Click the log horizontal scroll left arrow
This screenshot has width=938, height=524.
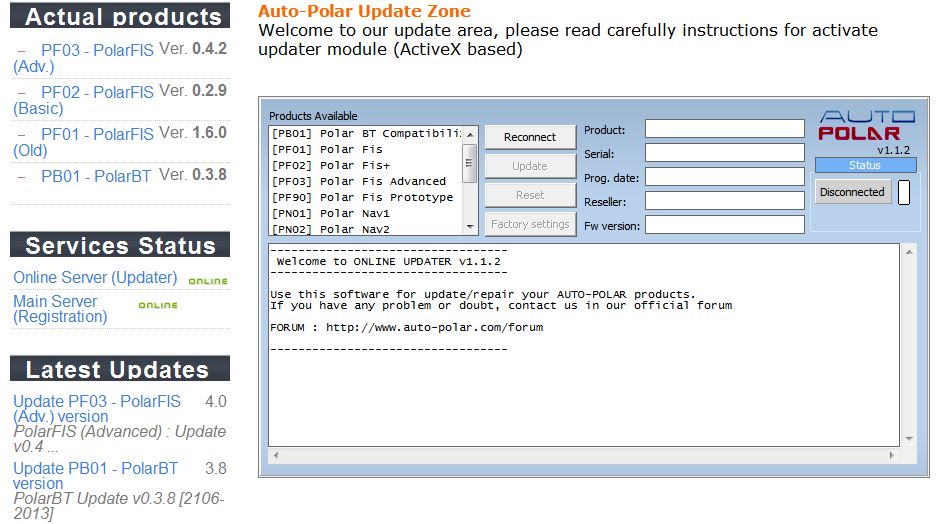pyautogui.click(x=276, y=455)
